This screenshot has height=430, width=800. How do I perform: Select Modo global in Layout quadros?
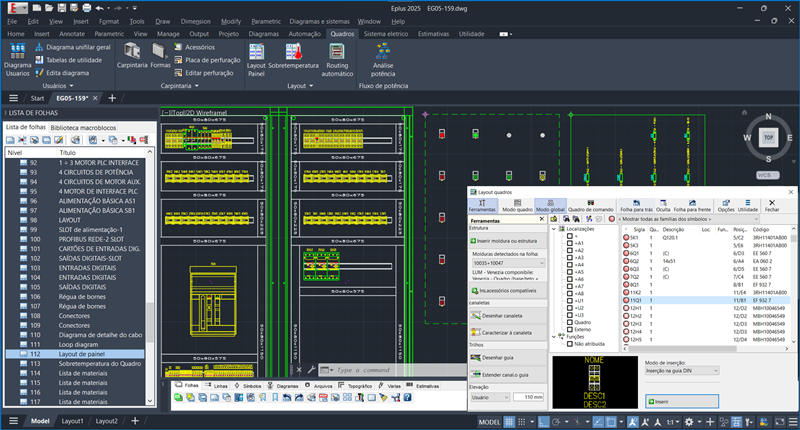coord(550,206)
